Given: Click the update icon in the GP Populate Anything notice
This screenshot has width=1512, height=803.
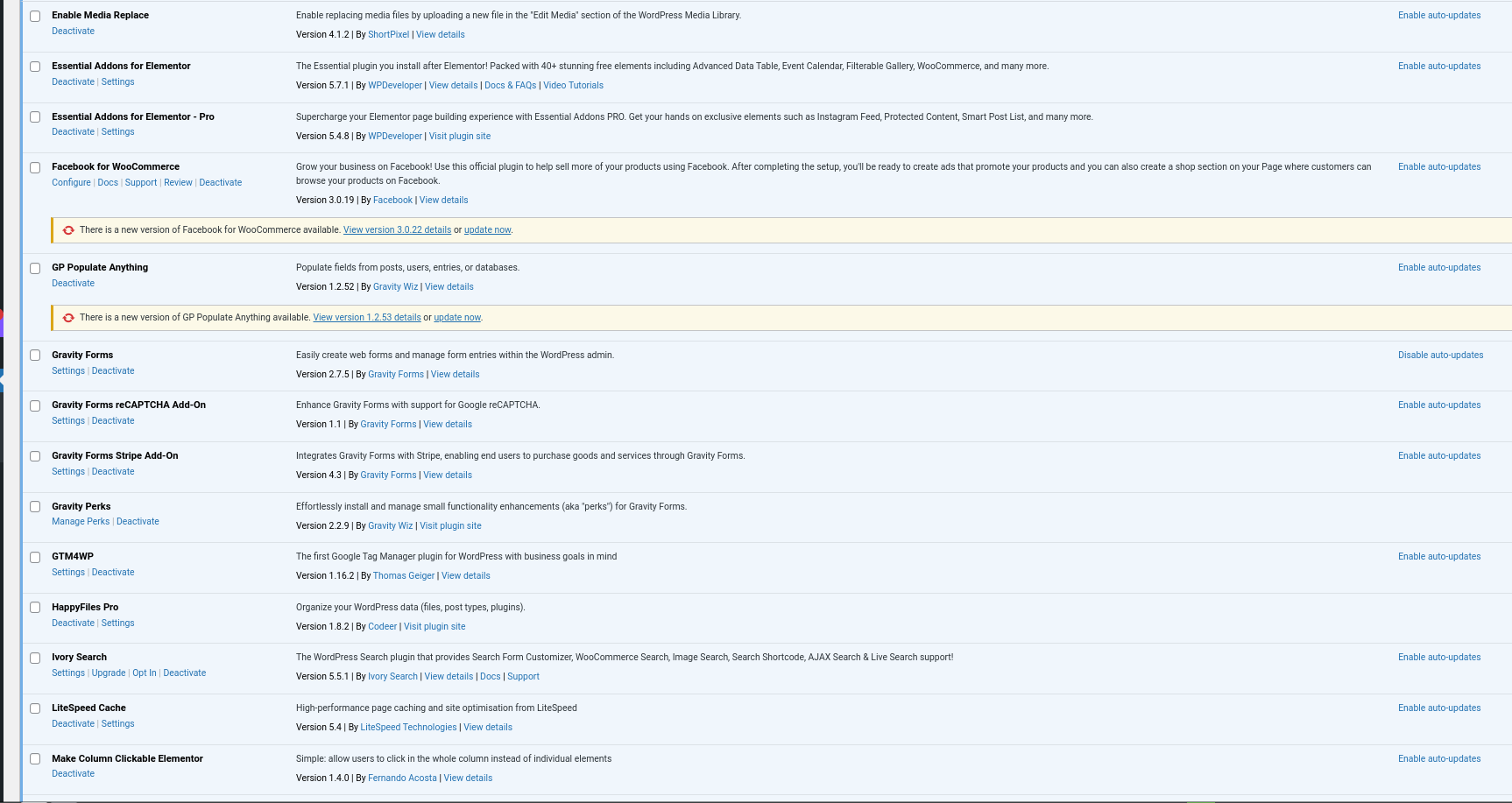Looking at the screenshot, I should point(68,318).
